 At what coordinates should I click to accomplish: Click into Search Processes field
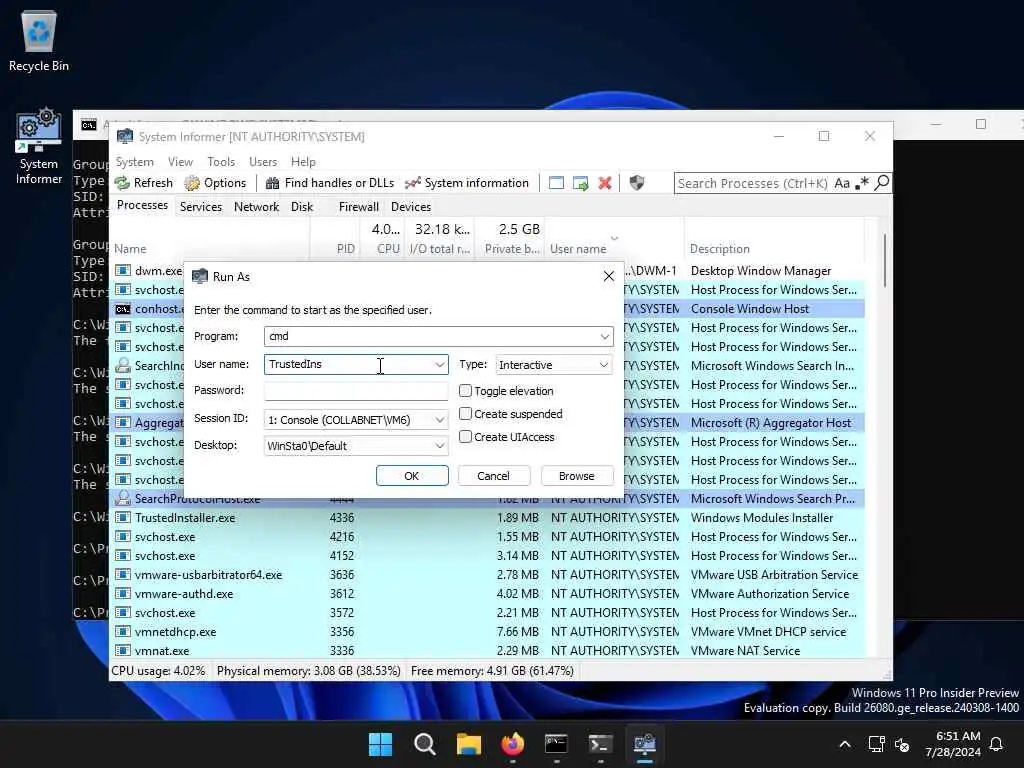click(x=753, y=183)
